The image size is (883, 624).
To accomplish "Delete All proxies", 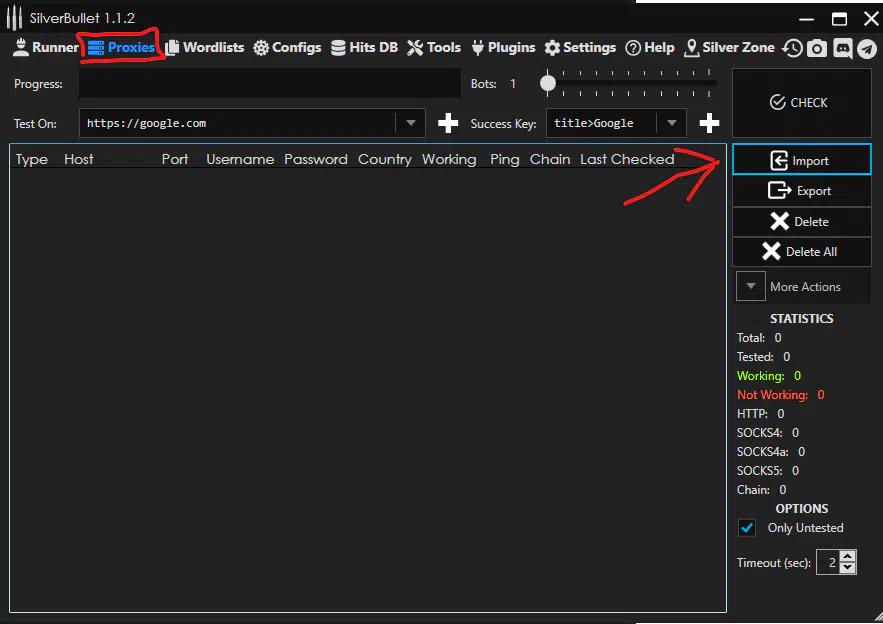I will click(x=801, y=252).
